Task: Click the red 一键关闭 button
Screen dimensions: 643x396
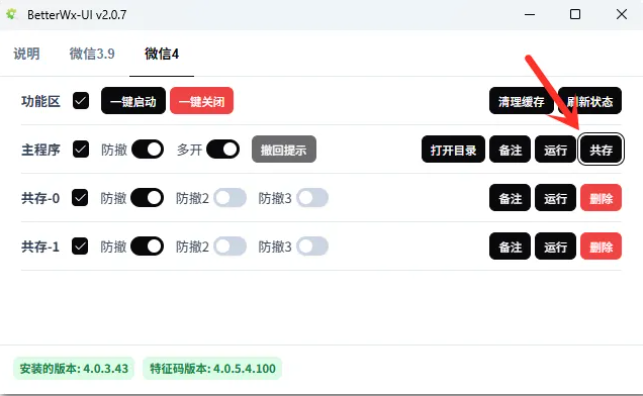Action: coord(202,101)
